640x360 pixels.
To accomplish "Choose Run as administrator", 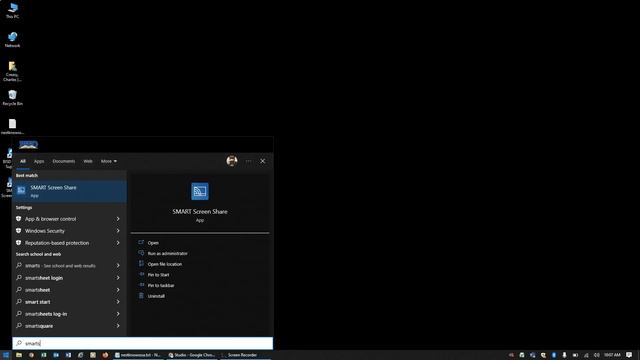I will click(167, 253).
